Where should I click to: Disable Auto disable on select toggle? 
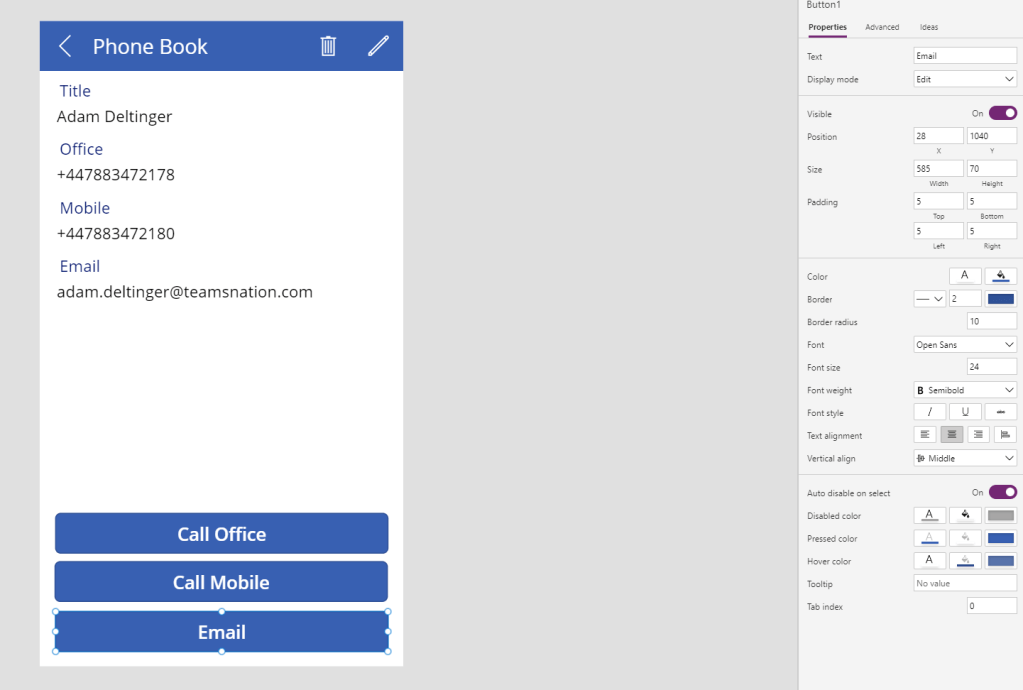tap(1002, 492)
